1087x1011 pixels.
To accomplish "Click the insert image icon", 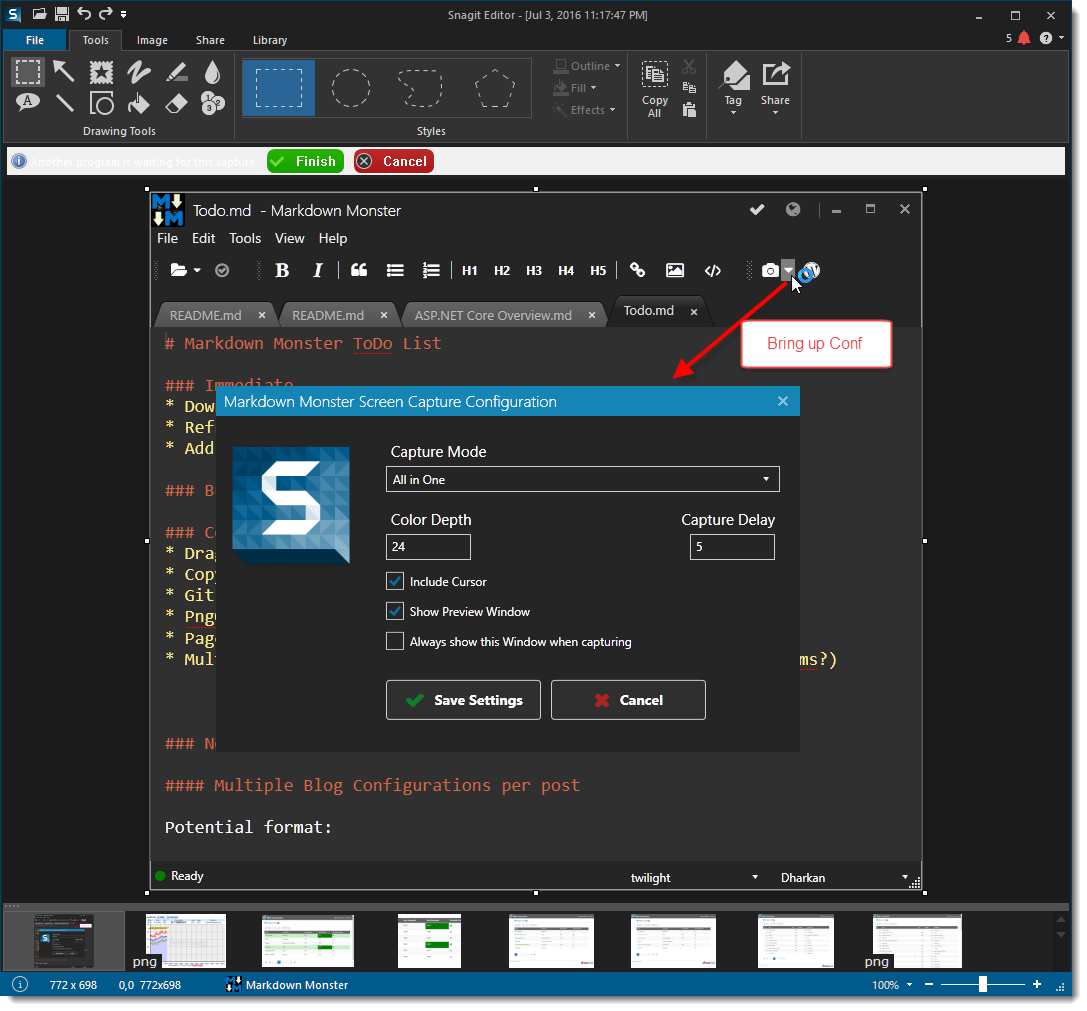I will 675,270.
